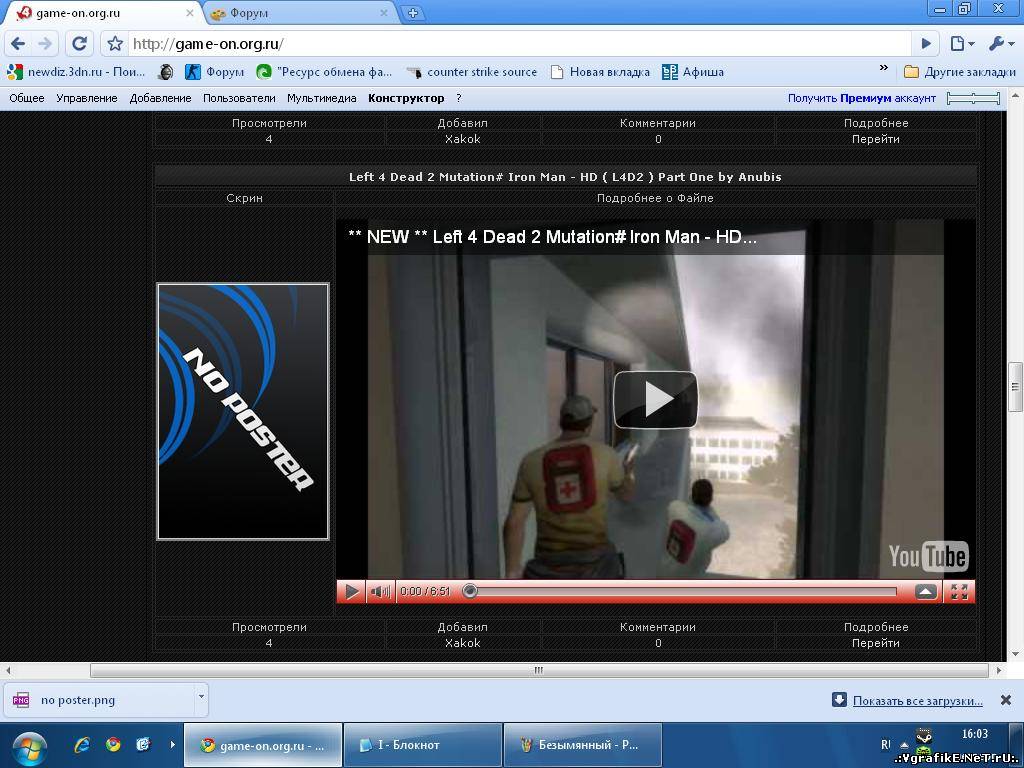Click the game-on.org.ru taskbar button
This screenshot has width=1024, height=768.
(263, 744)
